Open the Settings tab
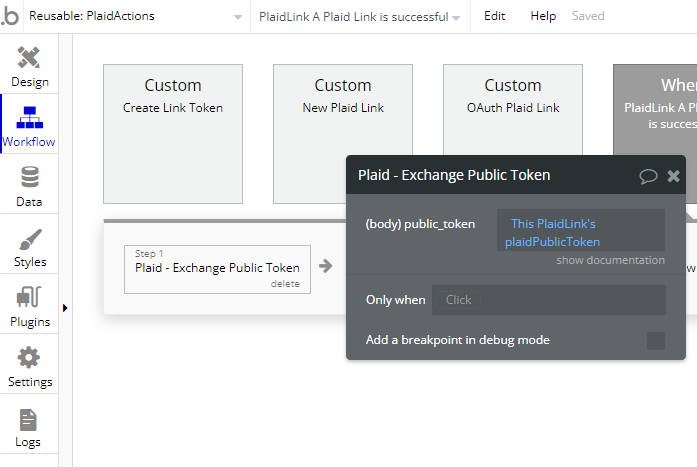 pos(29,365)
